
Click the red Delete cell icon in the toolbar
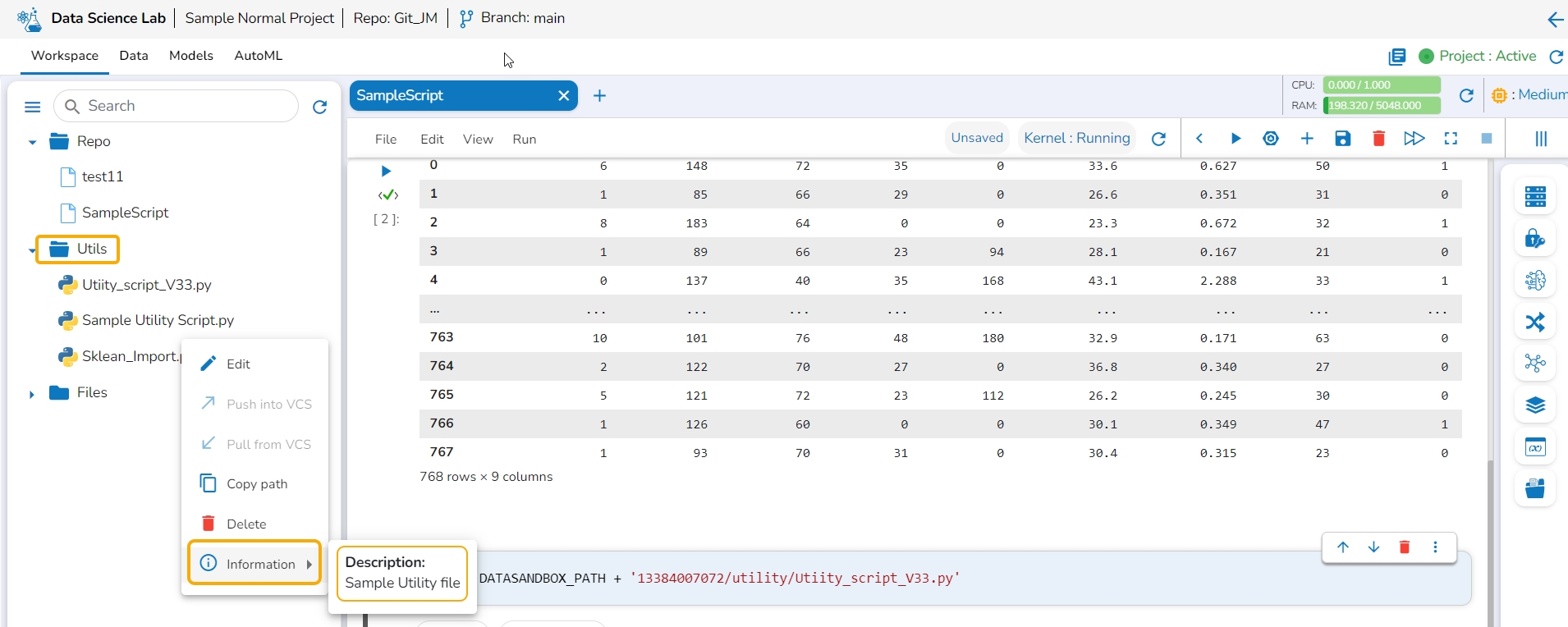click(x=1378, y=139)
